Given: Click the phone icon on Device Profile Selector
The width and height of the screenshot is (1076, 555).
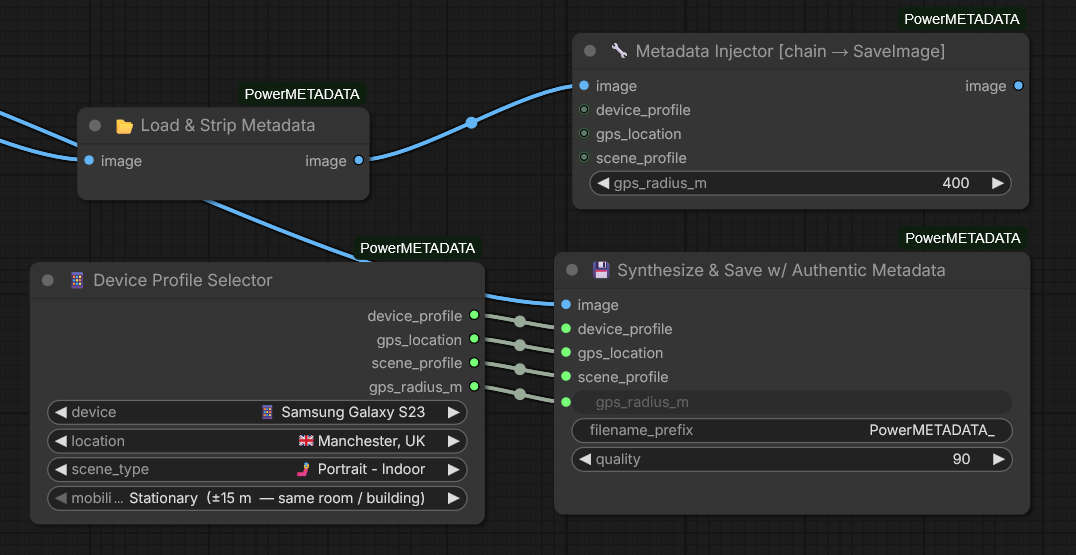Looking at the screenshot, I should pyautogui.click(x=77, y=280).
